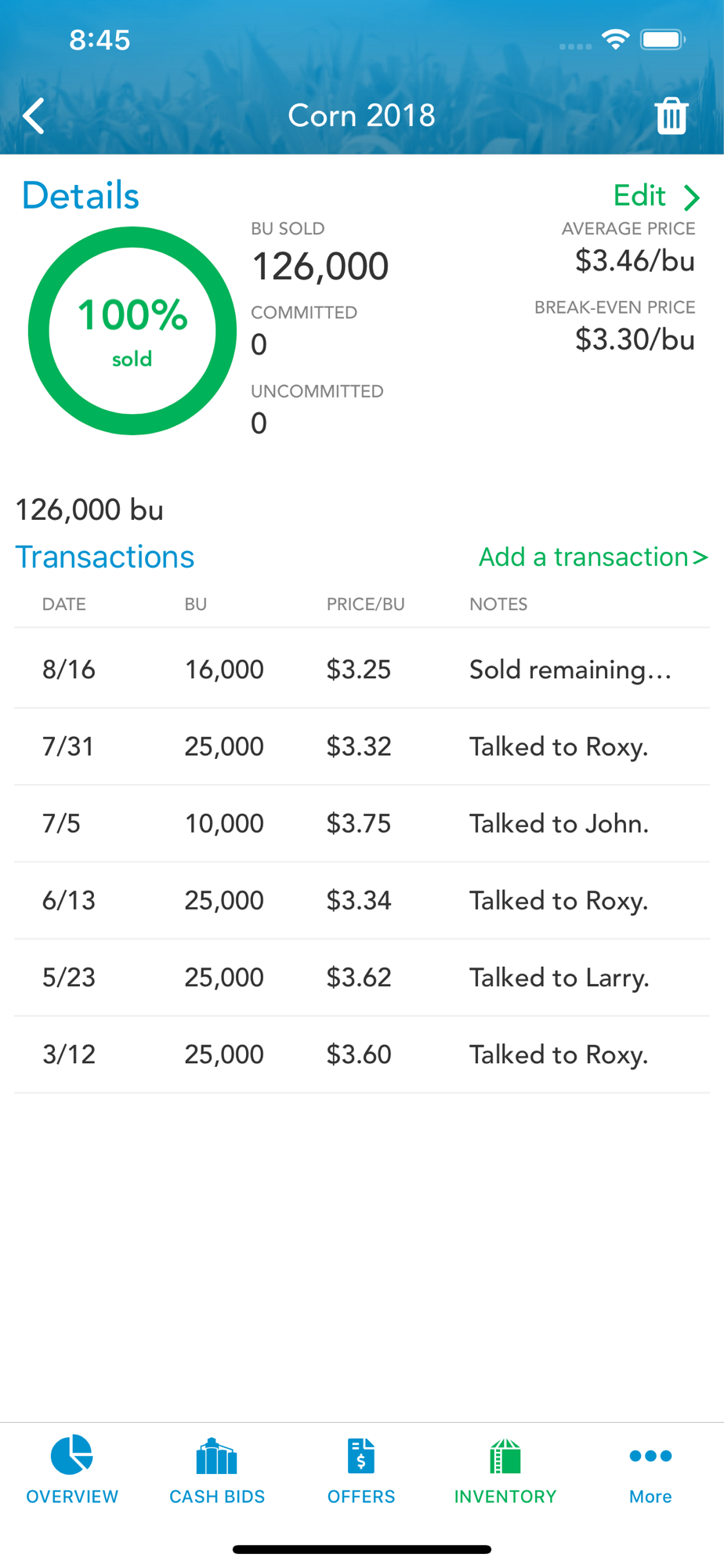
Task: Tap the Edit chevron arrow
Action: pyautogui.click(x=691, y=197)
